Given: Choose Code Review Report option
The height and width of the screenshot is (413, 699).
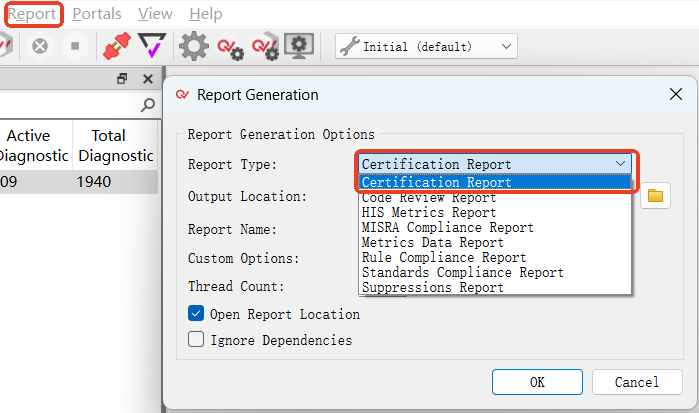Looking at the screenshot, I should (495, 198).
